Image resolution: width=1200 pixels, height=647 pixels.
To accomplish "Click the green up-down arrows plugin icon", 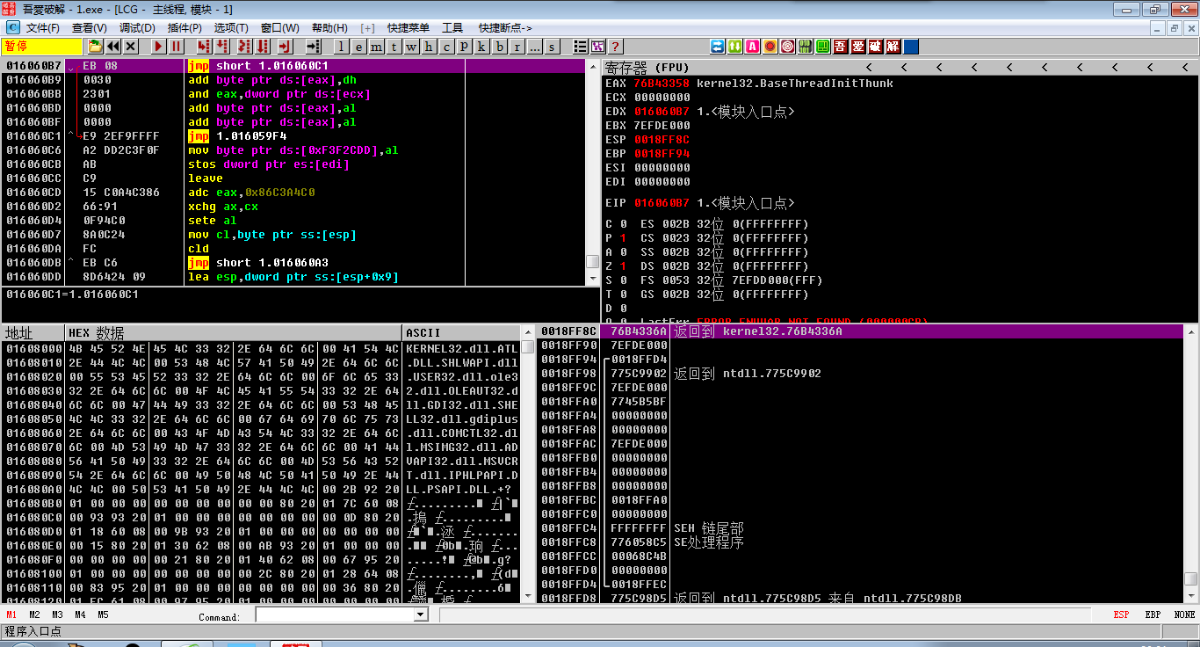I will [735, 46].
